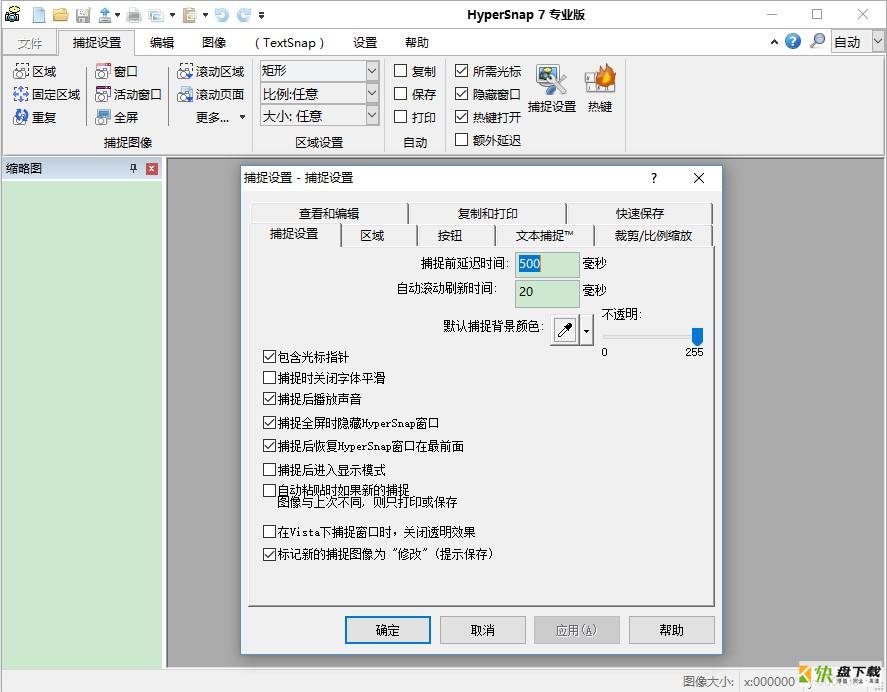Click the magnifier search icon in ribbon
This screenshot has height=692, width=887.
click(817, 41)
